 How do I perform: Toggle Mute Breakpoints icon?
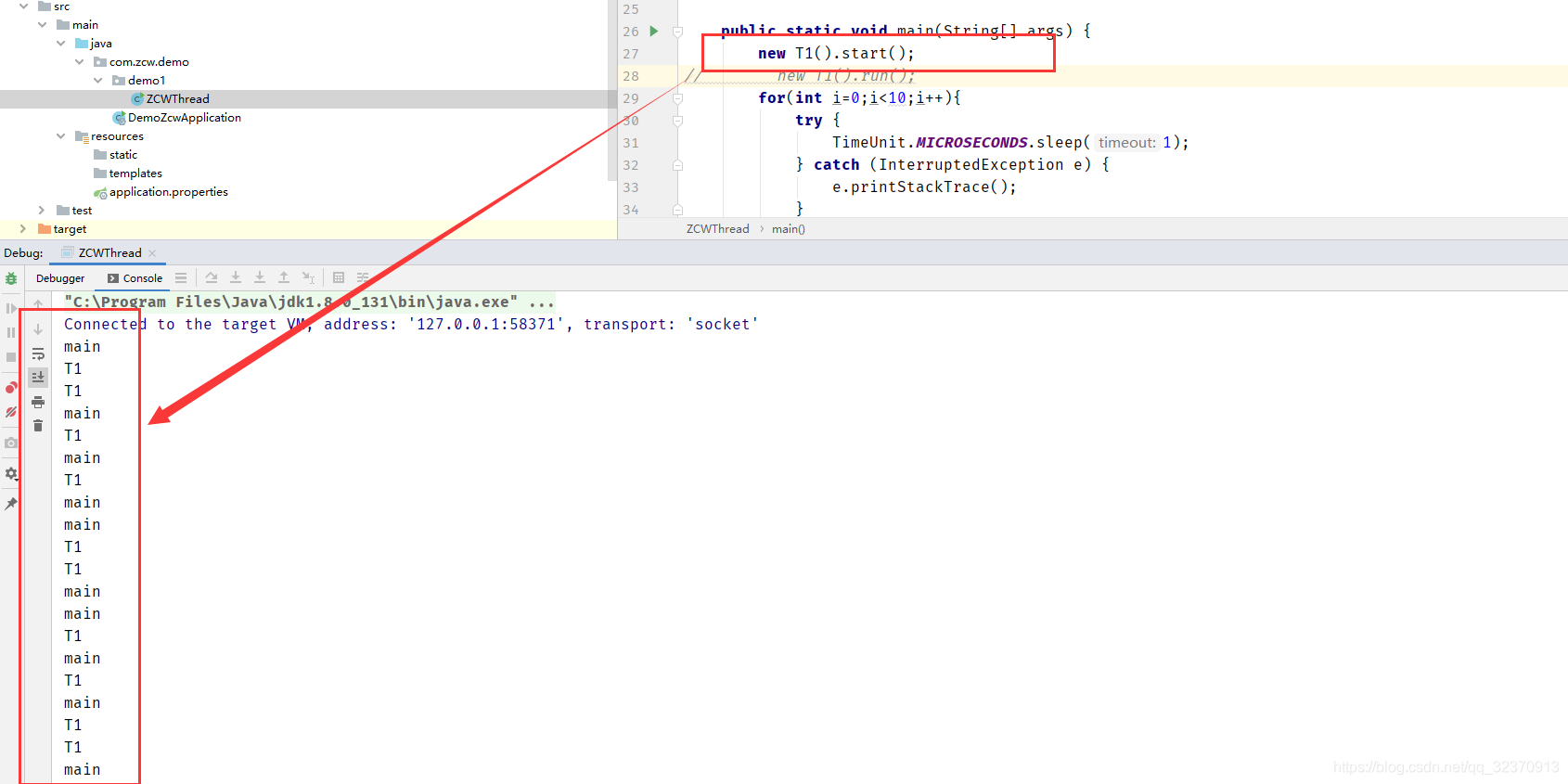click(x=11, y=412)
